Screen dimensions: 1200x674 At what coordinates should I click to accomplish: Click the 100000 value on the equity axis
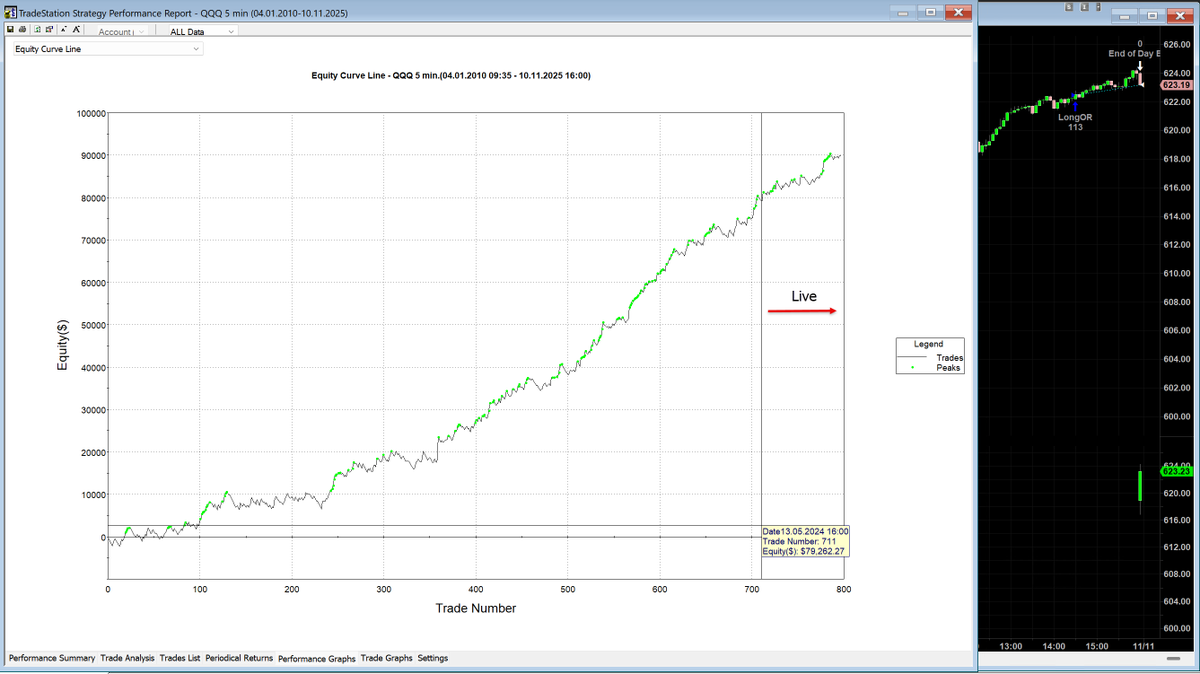point(91,113)
